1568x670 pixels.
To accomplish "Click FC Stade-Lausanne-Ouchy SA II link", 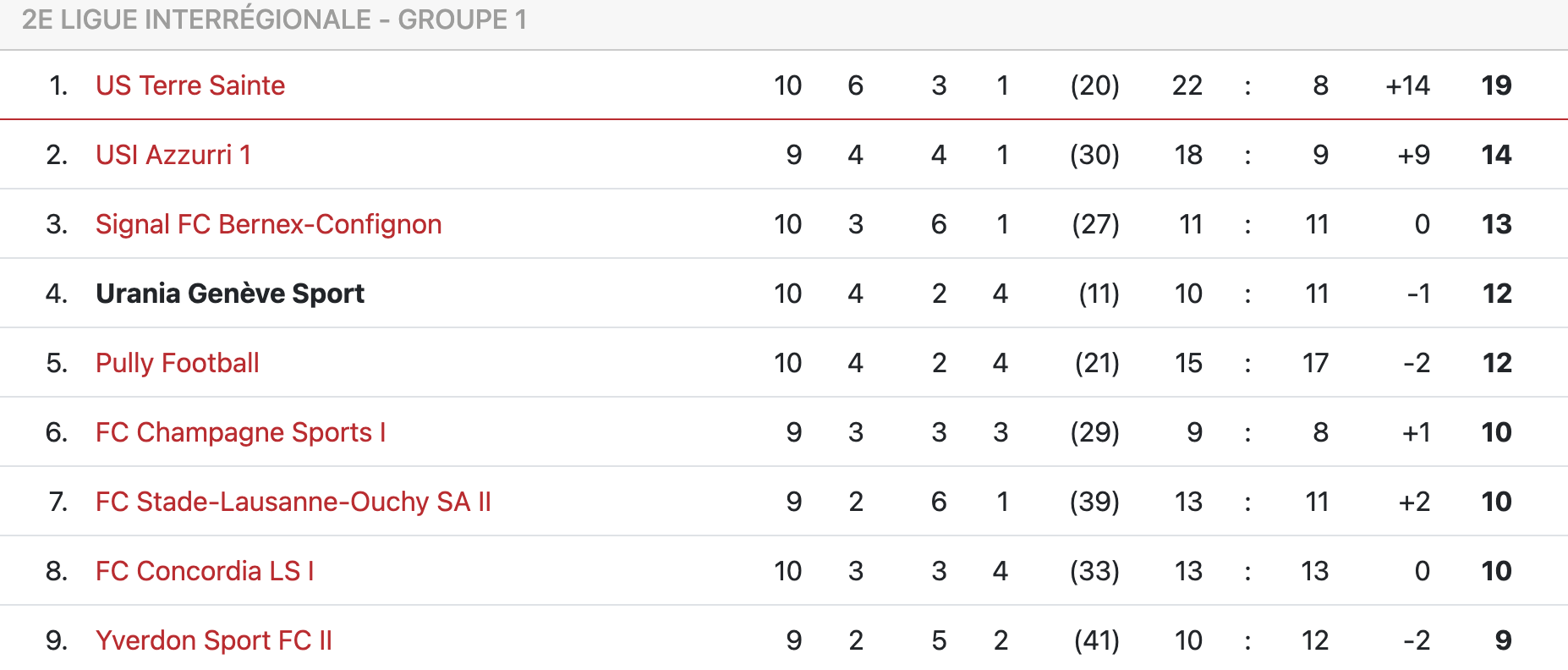I will click(x=293, y=502).
